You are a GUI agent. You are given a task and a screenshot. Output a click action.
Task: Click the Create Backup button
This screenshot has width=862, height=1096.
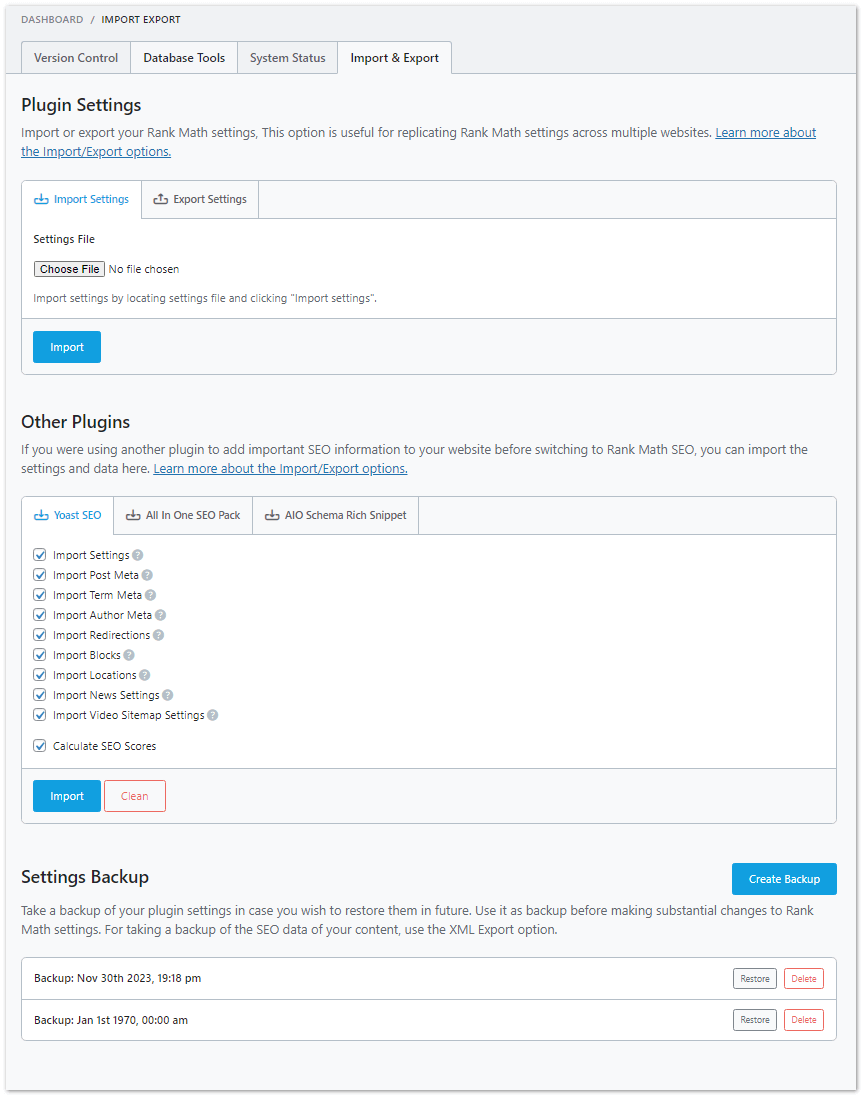784,879
